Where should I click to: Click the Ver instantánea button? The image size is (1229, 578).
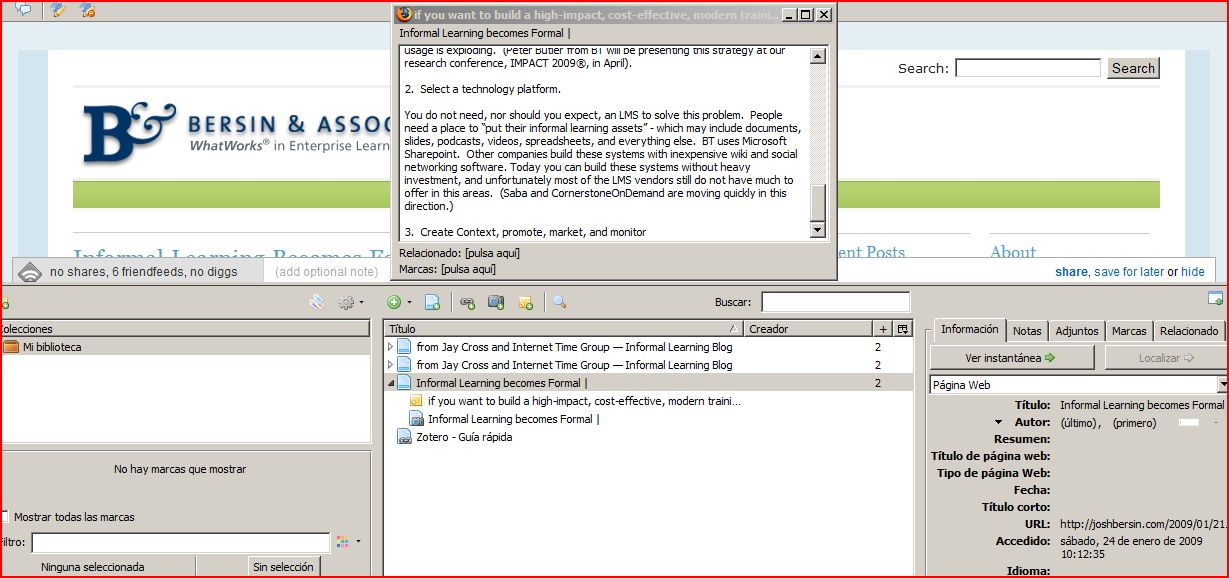(1011, 357)
